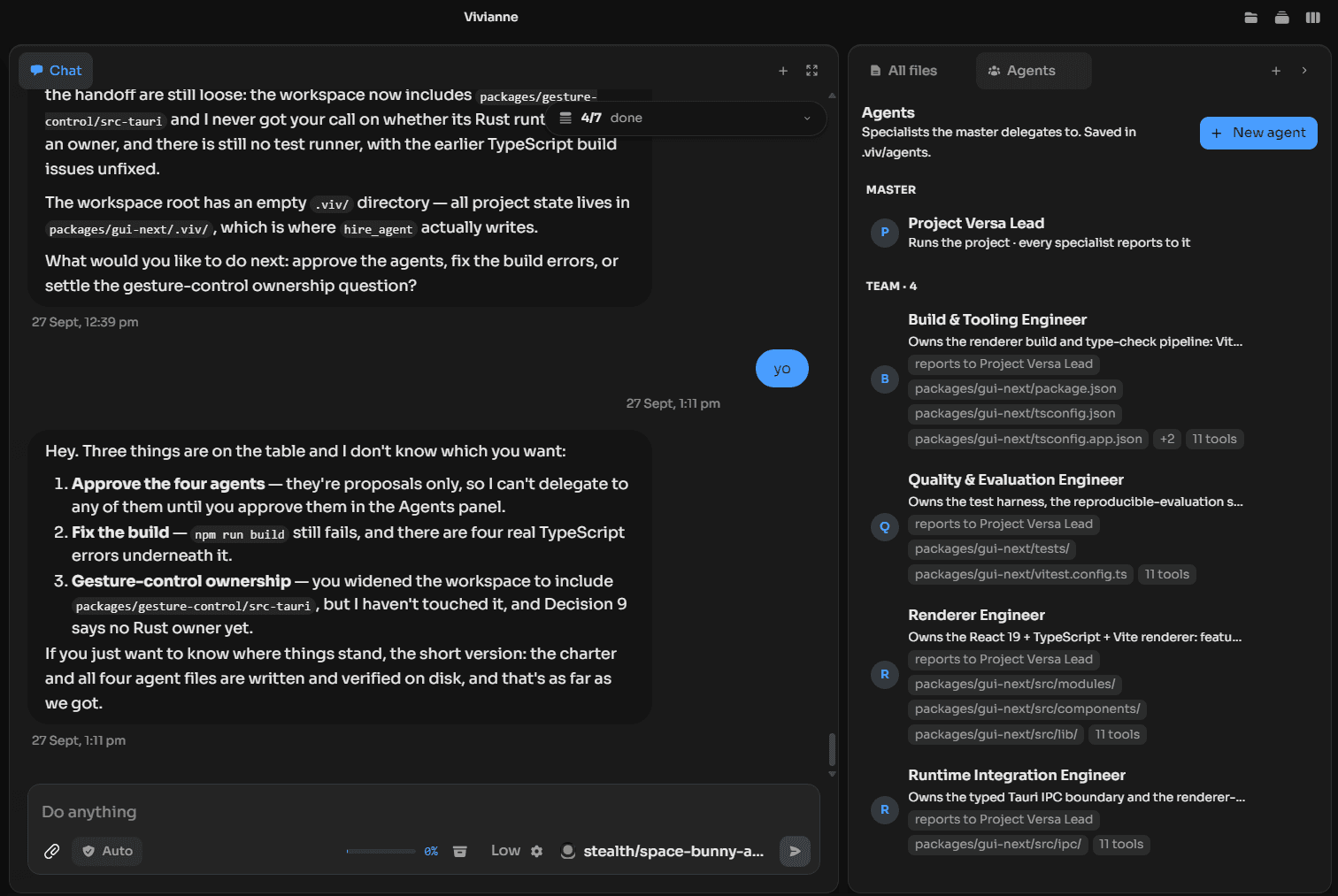1338x896 pixels.
Task: Click the stacked drawer icon in the top bar
Action: (x=1282, y=18)
